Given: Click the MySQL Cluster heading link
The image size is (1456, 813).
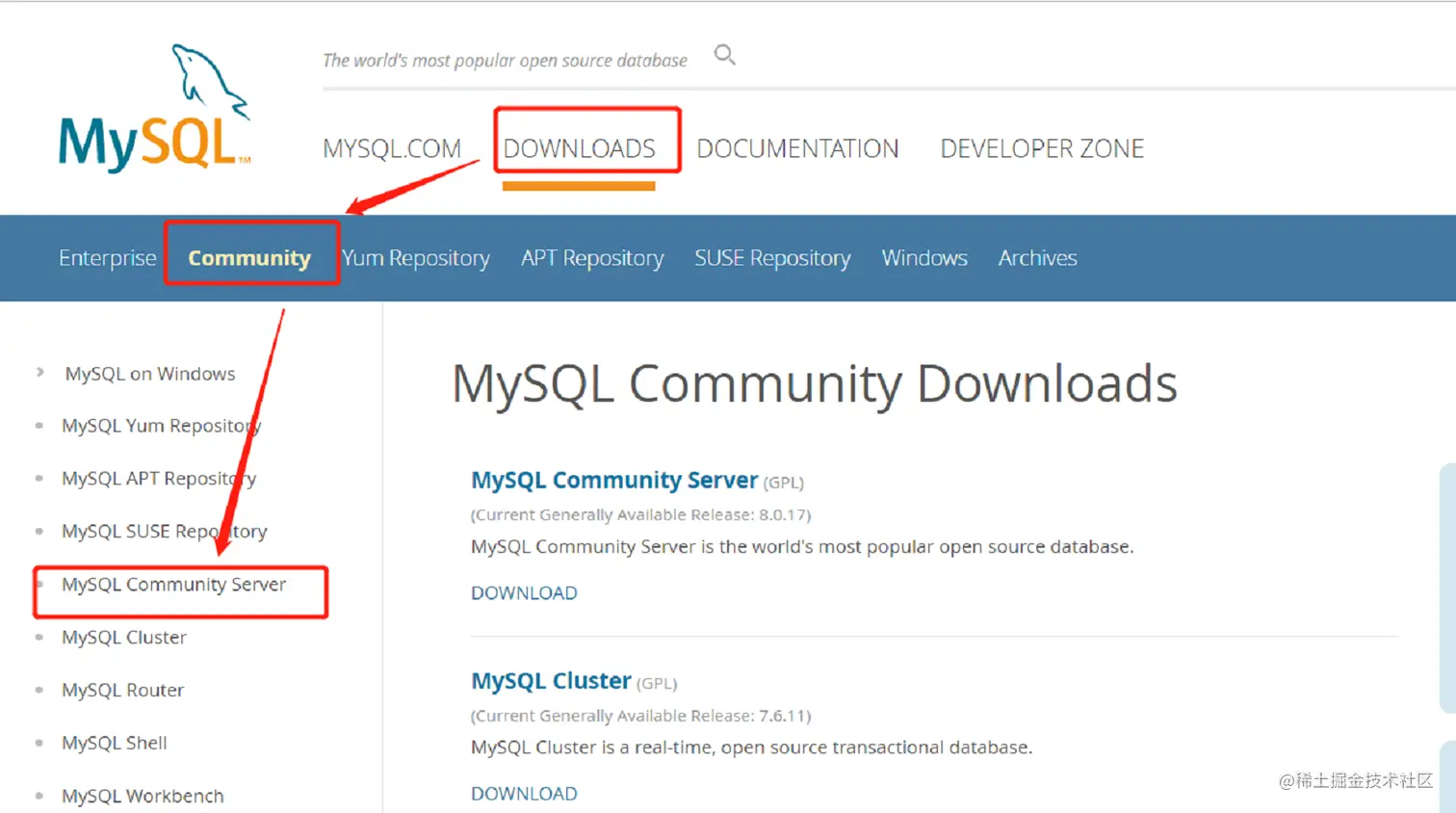Looking at the screenshot, I should coord(551,681).
